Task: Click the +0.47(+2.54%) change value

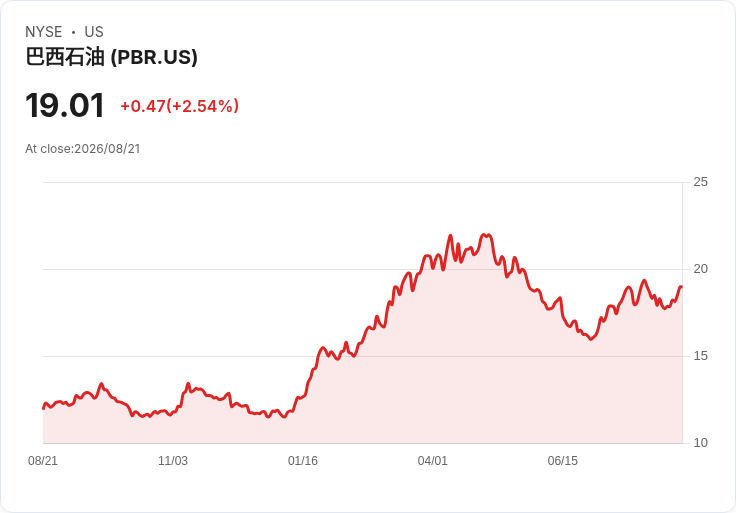Action: point(180,106)
